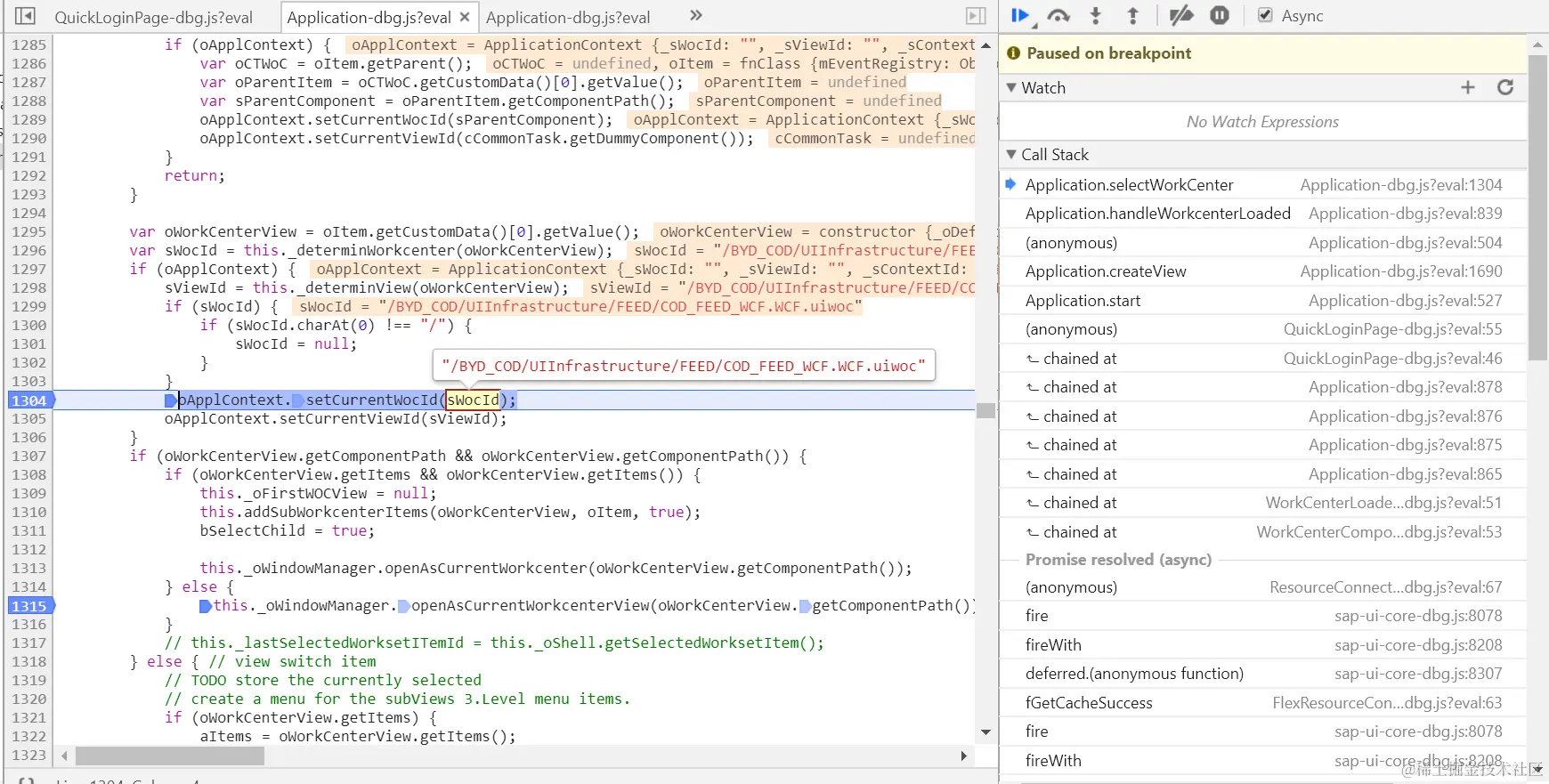Open Application-dbg.js?eval:1690 source link
Viewport: 1549px width, 784px height.
1400,271
